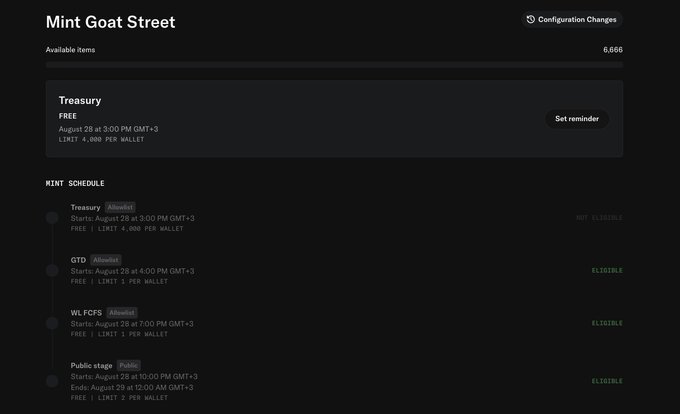Click Treasury schedule FREE | LIMIT 4,000 text
Screen dimensions: 680x414
(x=127, y=229)
